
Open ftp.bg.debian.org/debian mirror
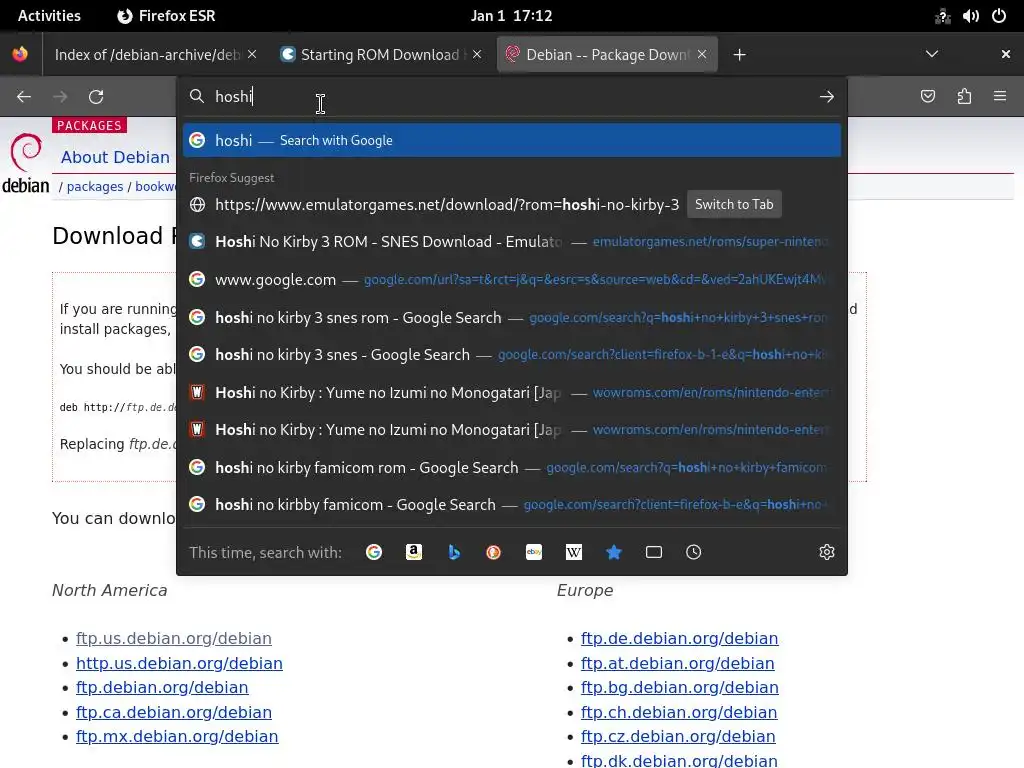(679, 688)
